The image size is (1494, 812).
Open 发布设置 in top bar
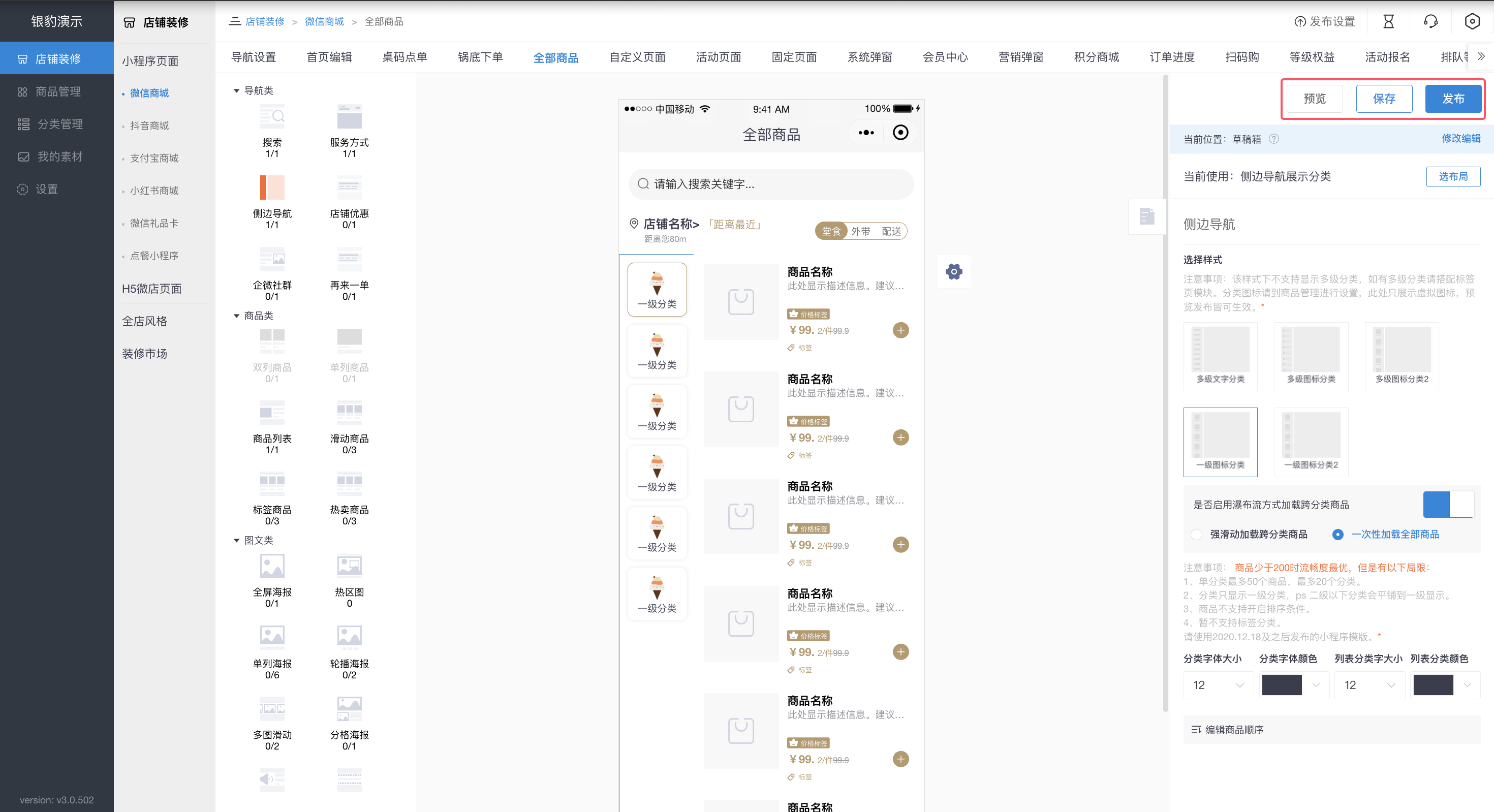[1325, 21]
